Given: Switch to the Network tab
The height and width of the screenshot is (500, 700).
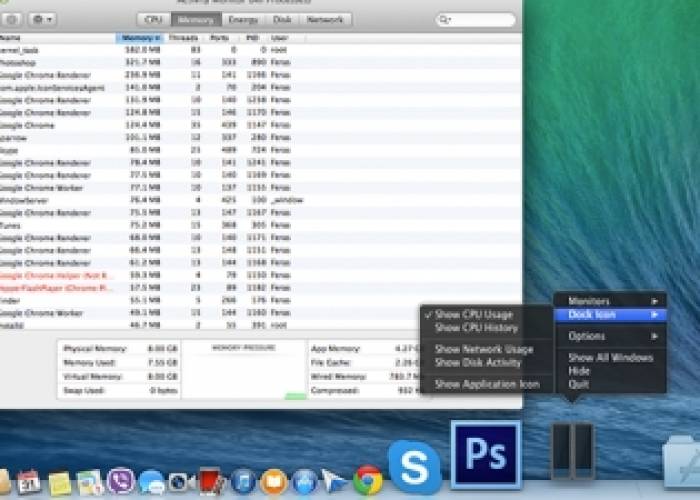Looking at the screenshot, I should click(x=325, y=20).
